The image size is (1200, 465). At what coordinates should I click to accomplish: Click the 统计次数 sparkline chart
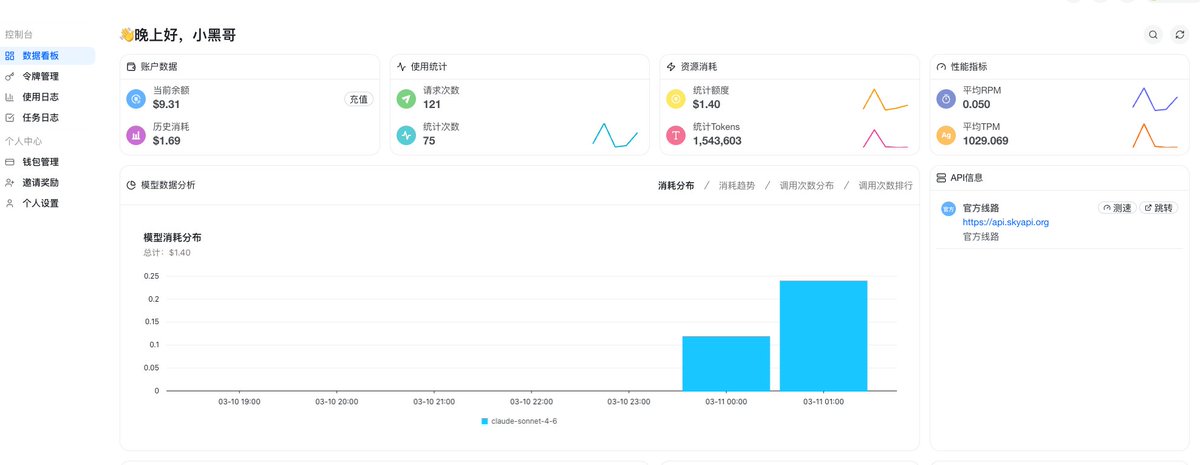[x=615, y=135]
